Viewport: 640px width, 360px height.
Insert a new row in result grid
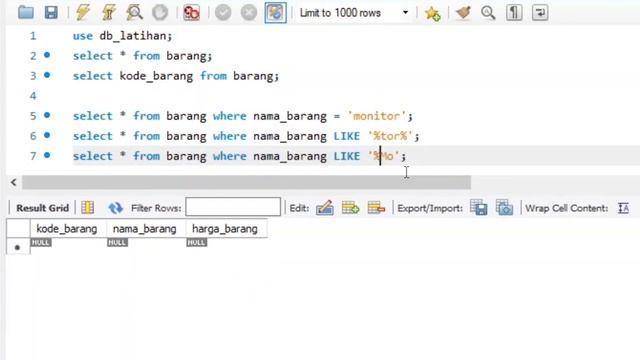[350, 208]
